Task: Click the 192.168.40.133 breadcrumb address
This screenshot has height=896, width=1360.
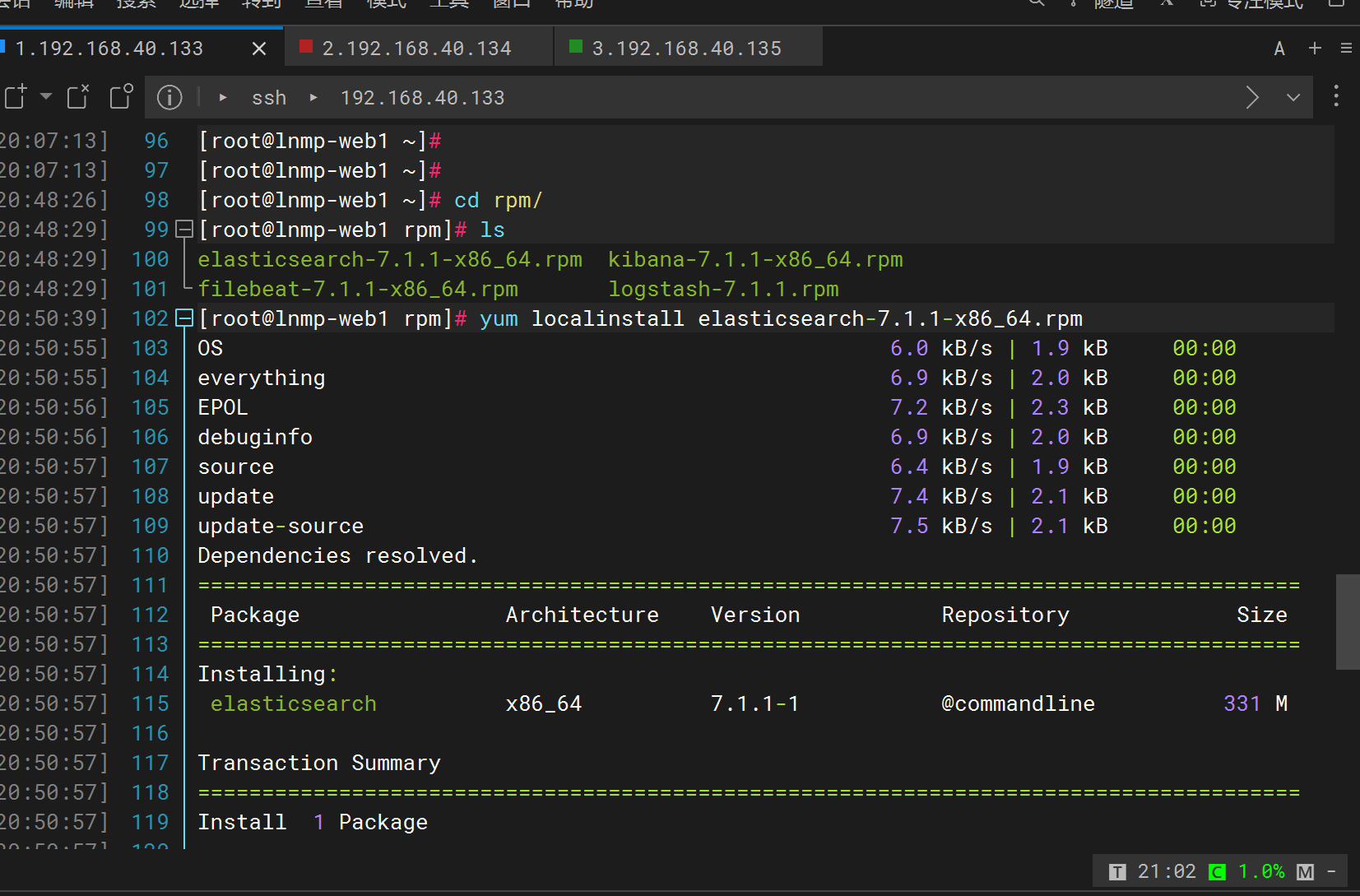Action: tap(423, 98)
